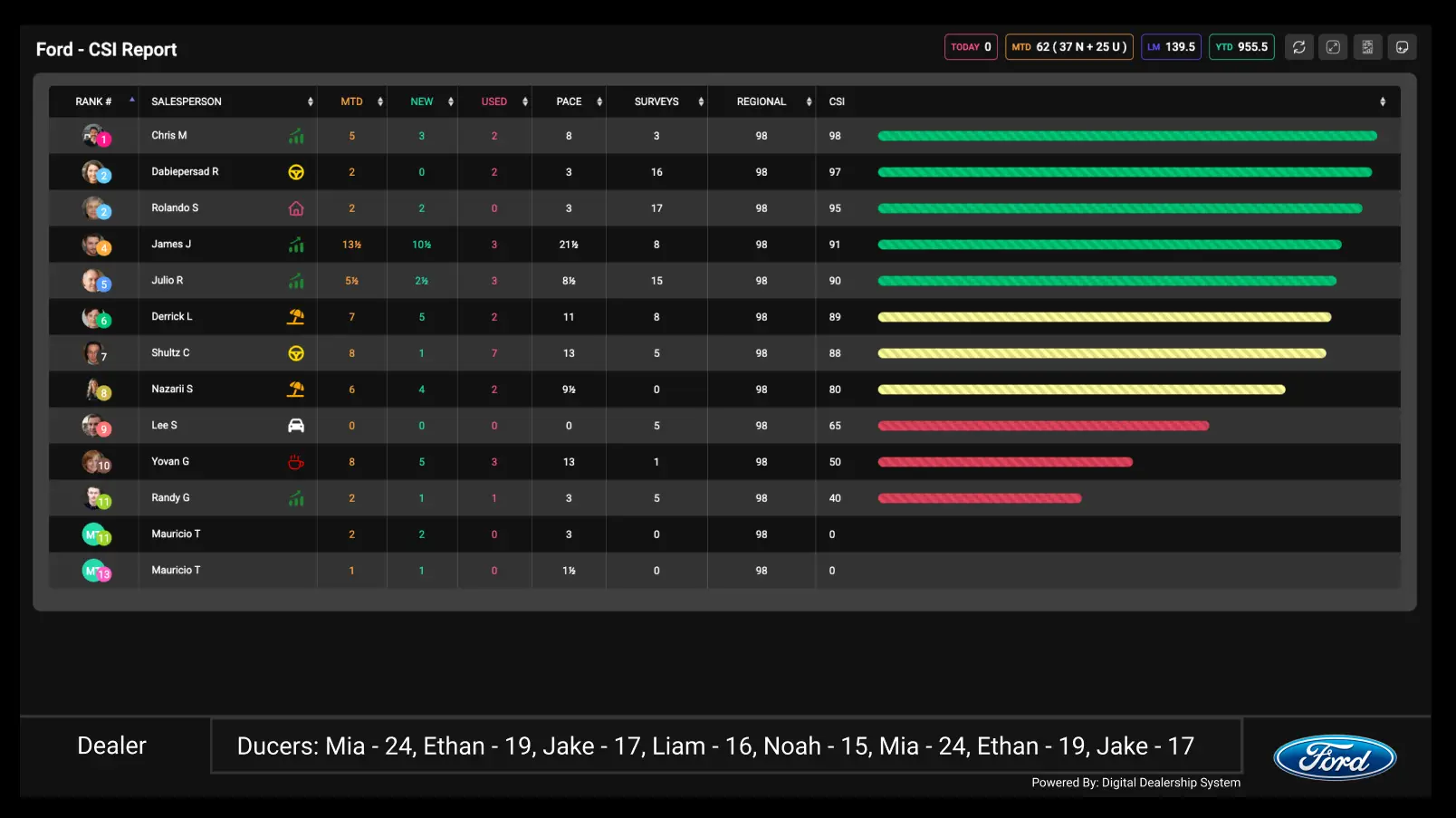Click the MTD 62 stat badge
The height and width of the screenshot is (818, 1456).
click(1069, 47)
